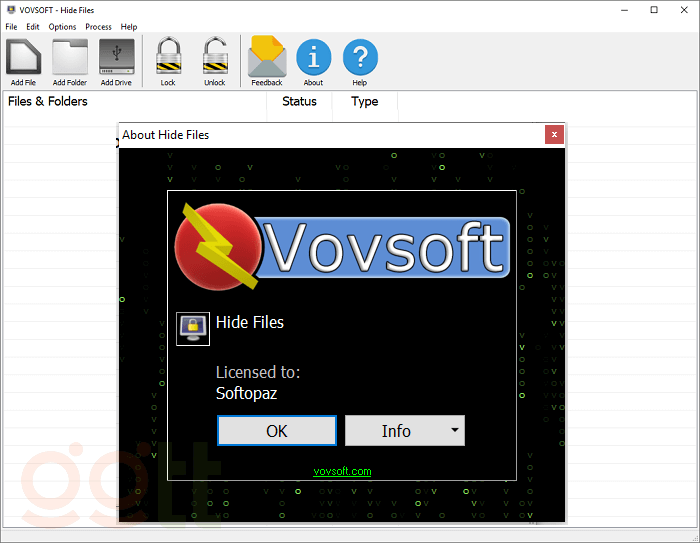Open the Process menu

98,27
